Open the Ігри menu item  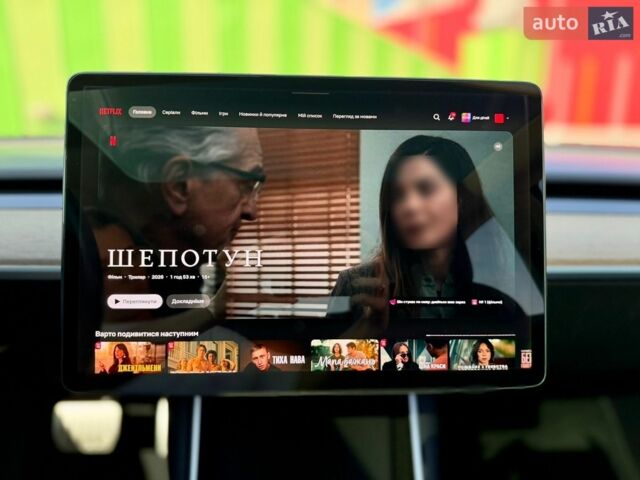[x=223, y=114]
